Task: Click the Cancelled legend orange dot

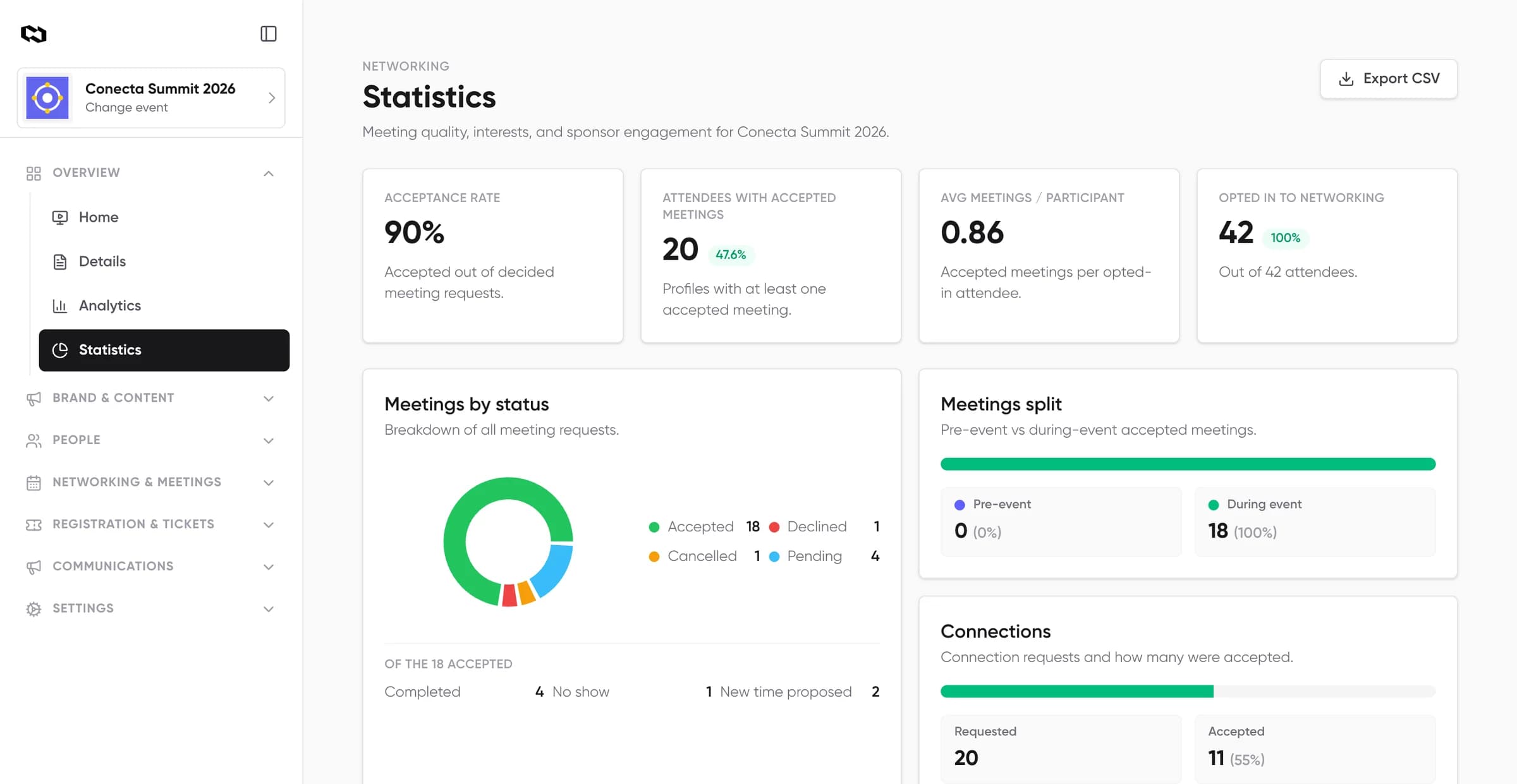Action: click(x=654, y=557)
